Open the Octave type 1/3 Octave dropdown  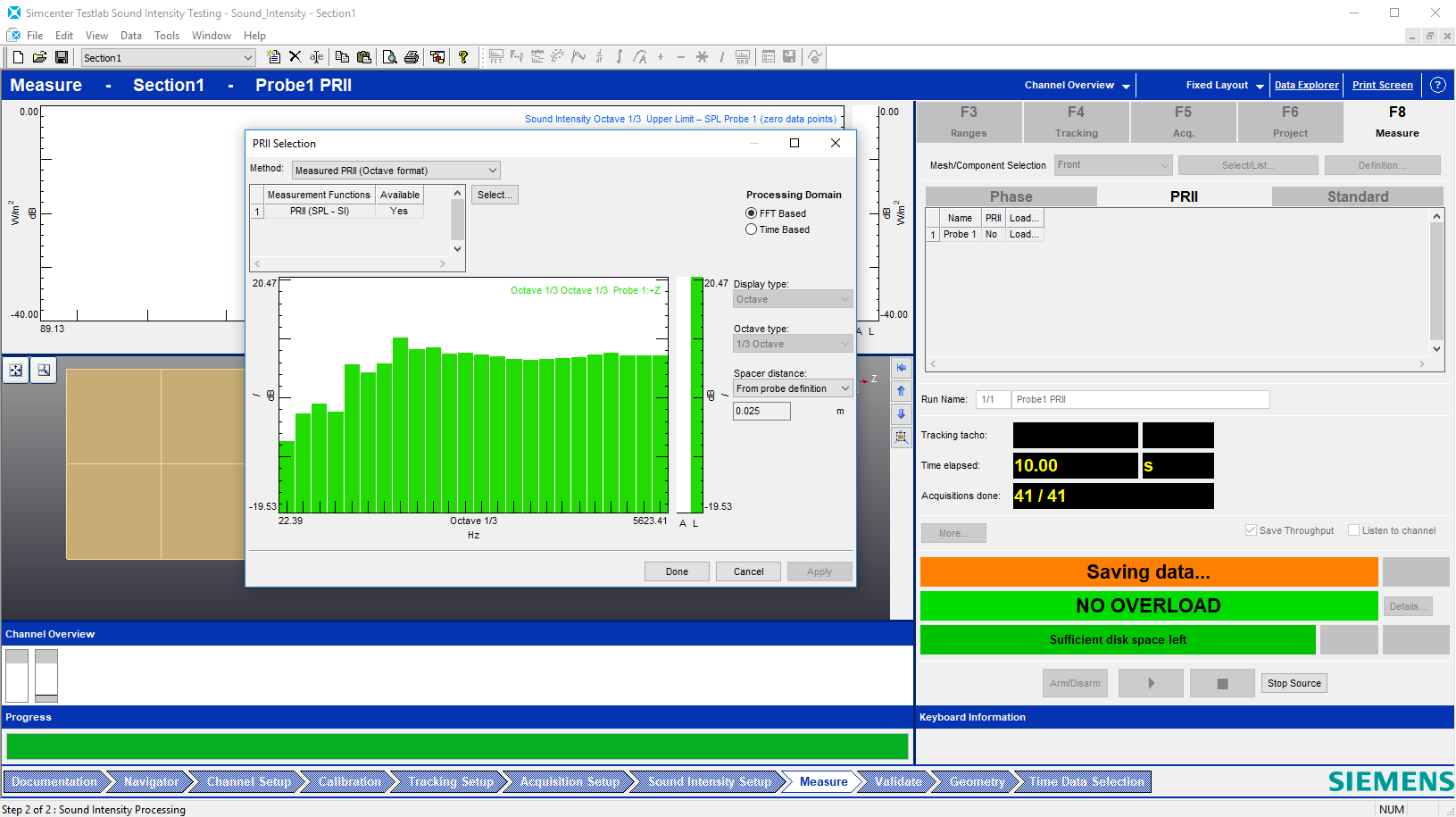pyautogui.click(x=793, y=344)
